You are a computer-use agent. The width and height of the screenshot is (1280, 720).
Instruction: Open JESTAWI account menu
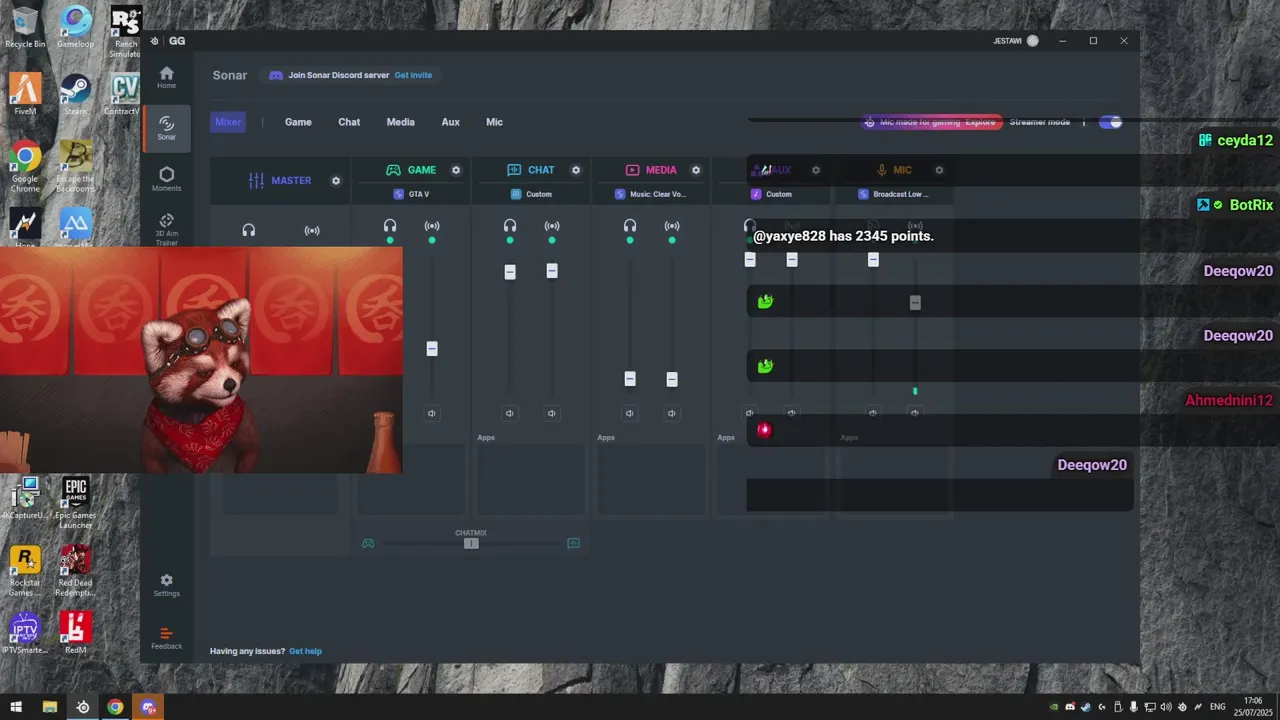1015,41
